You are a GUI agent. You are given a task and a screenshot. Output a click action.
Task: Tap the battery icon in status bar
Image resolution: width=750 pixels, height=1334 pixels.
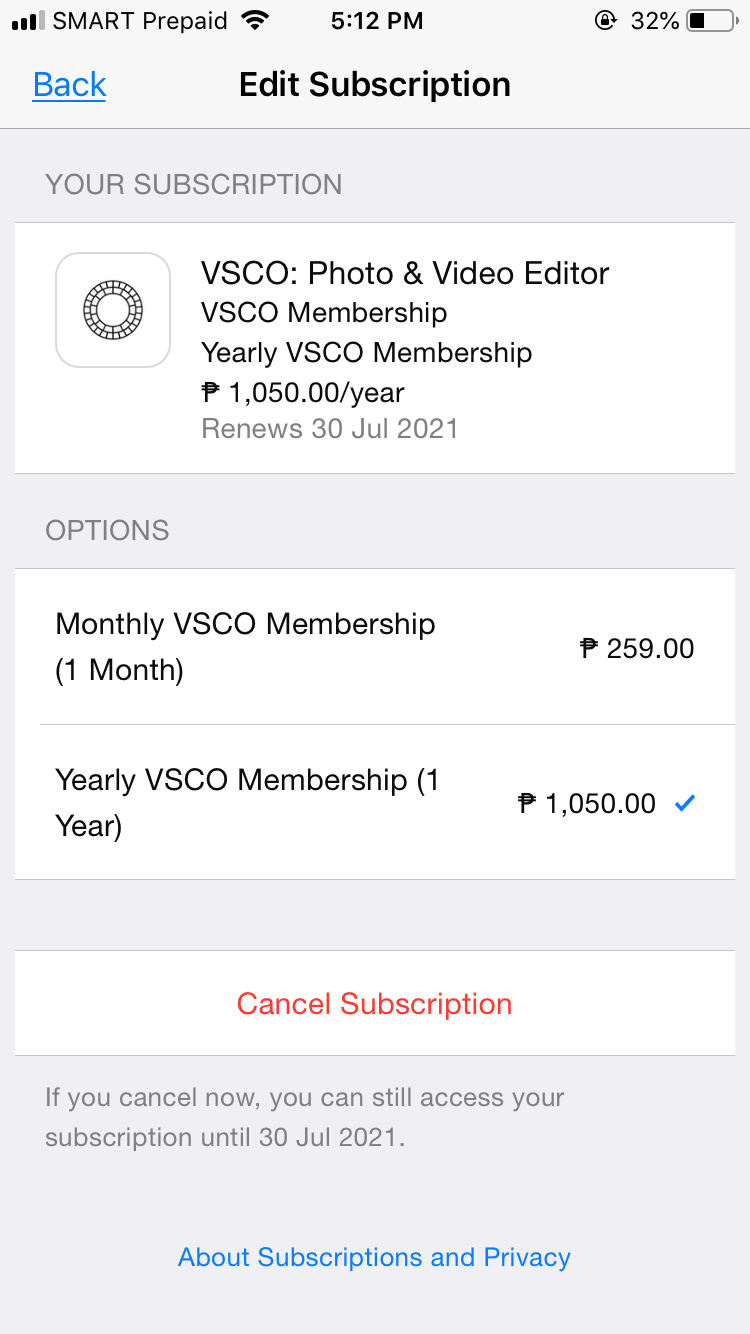[x=711, y=21]
